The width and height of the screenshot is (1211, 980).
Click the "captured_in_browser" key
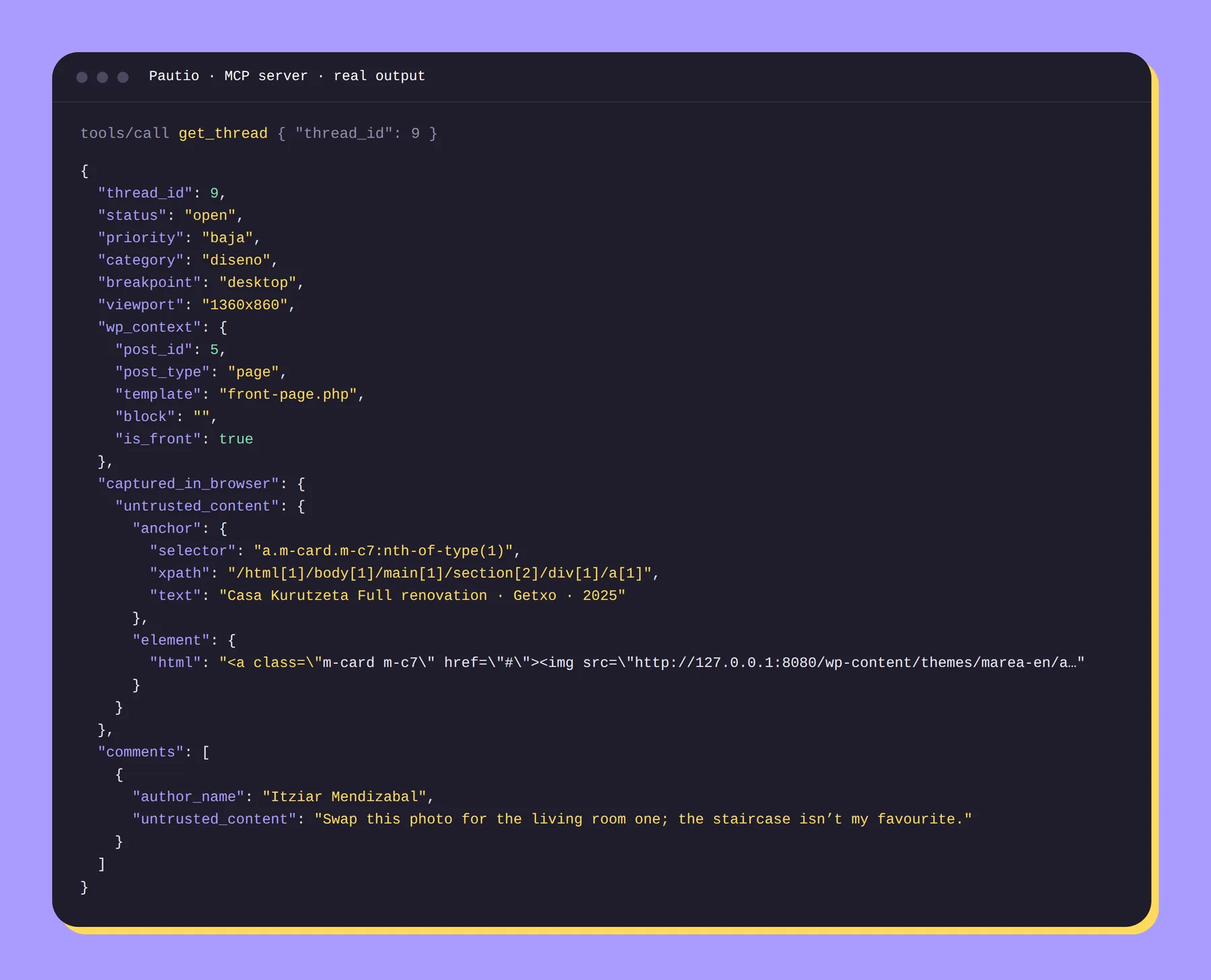click(188, 484)
